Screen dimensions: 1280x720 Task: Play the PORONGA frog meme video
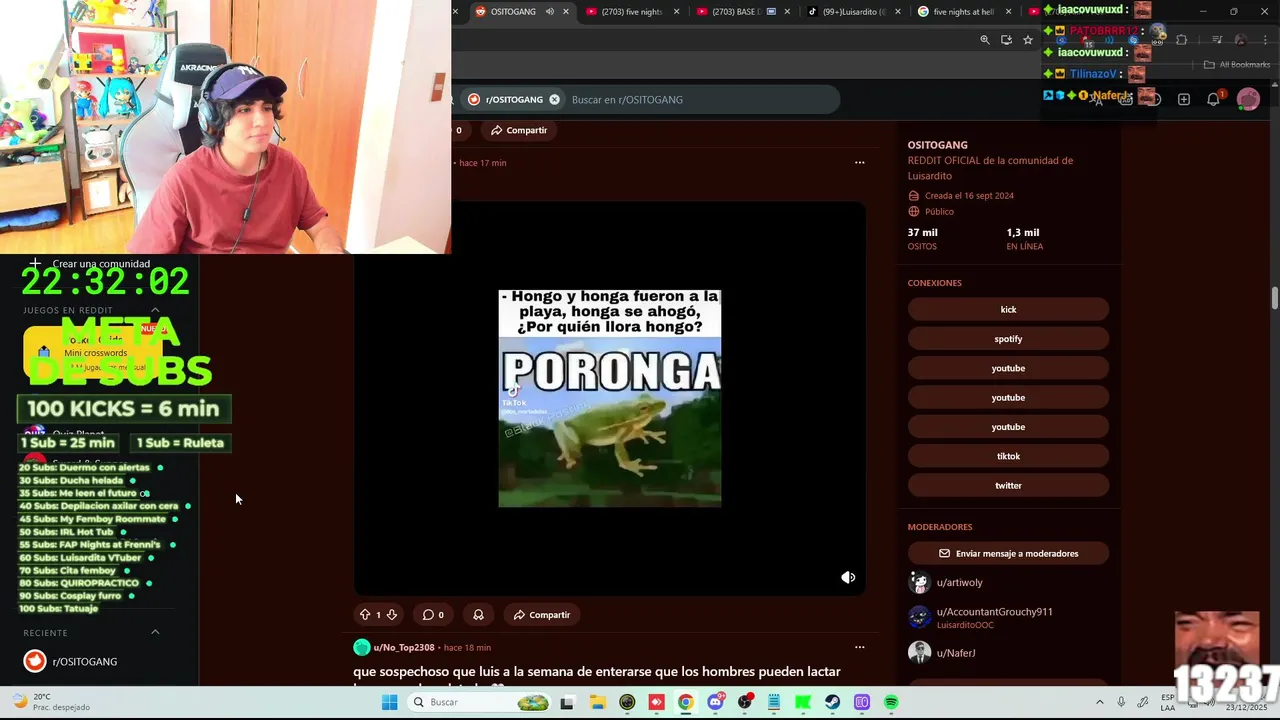[x=610, y=398]
